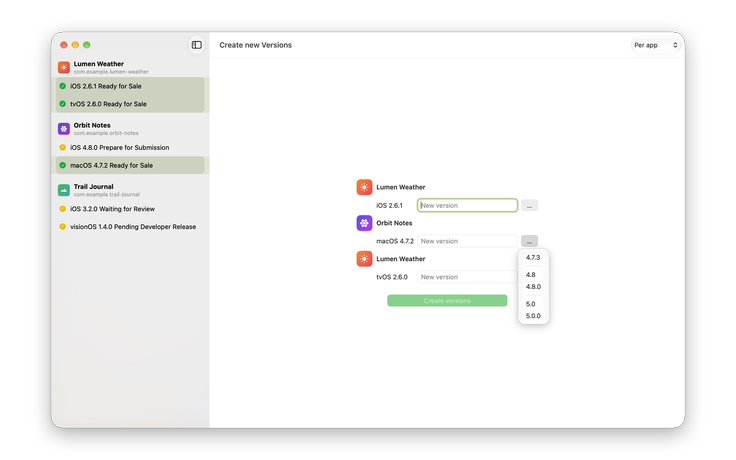The width and height of the screenshot is (736, 460).
Task: Open version suggestions for iOS 2.6.1
Action: tap(529, 206)
